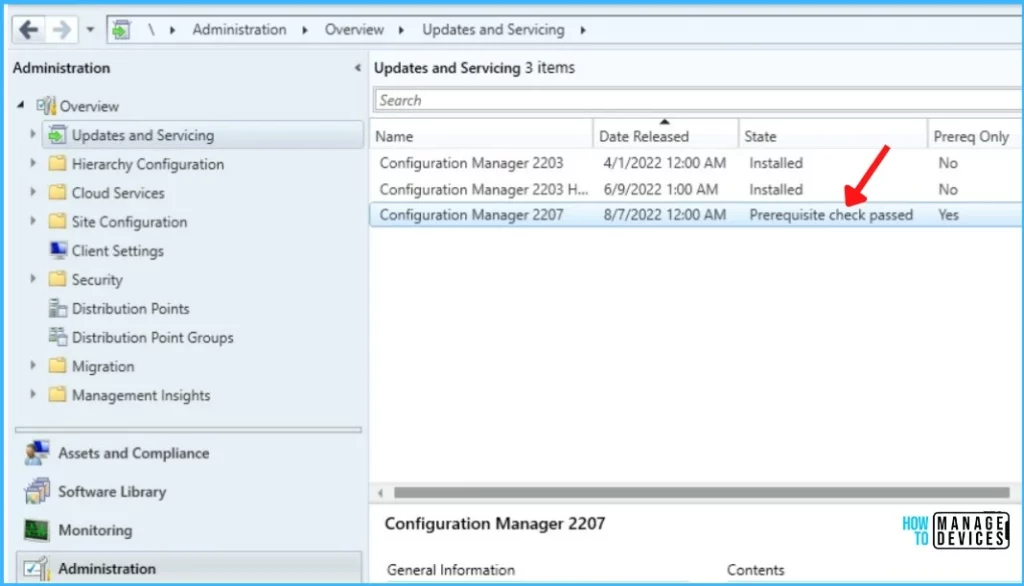Image resolution: width=1024 pixels, height=586 pixels.
Task: Open Client Settings in the tree
Action: pyautogui.click(x=118, y=251)
